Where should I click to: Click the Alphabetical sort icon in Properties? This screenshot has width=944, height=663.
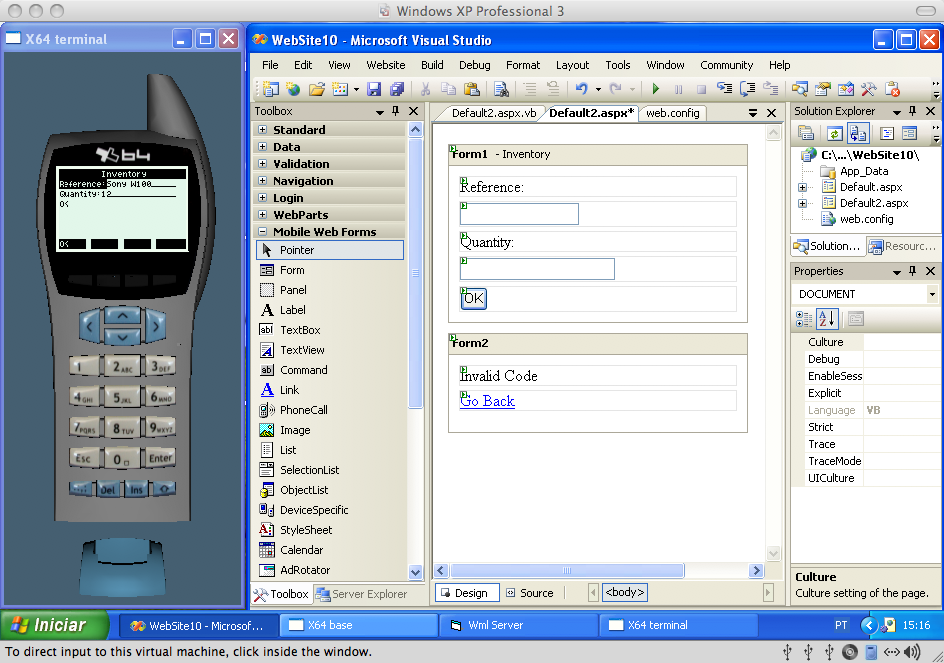(827, 319)
